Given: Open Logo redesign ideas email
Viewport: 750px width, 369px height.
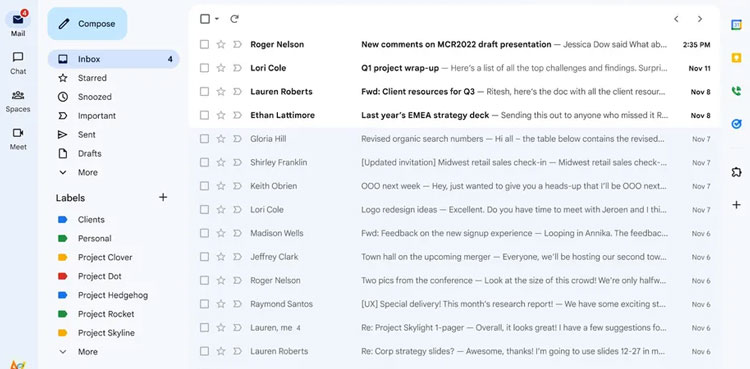Looking at the screenshot, I should click(454, 210).
